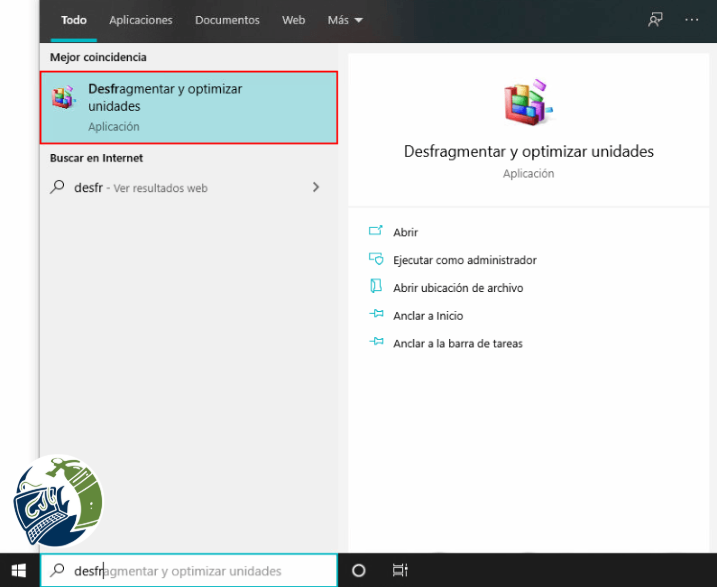The image size is (717, 587).
Task: Click the Desfragmentar y optimizar unidades preview title
Action: point(529,151)
